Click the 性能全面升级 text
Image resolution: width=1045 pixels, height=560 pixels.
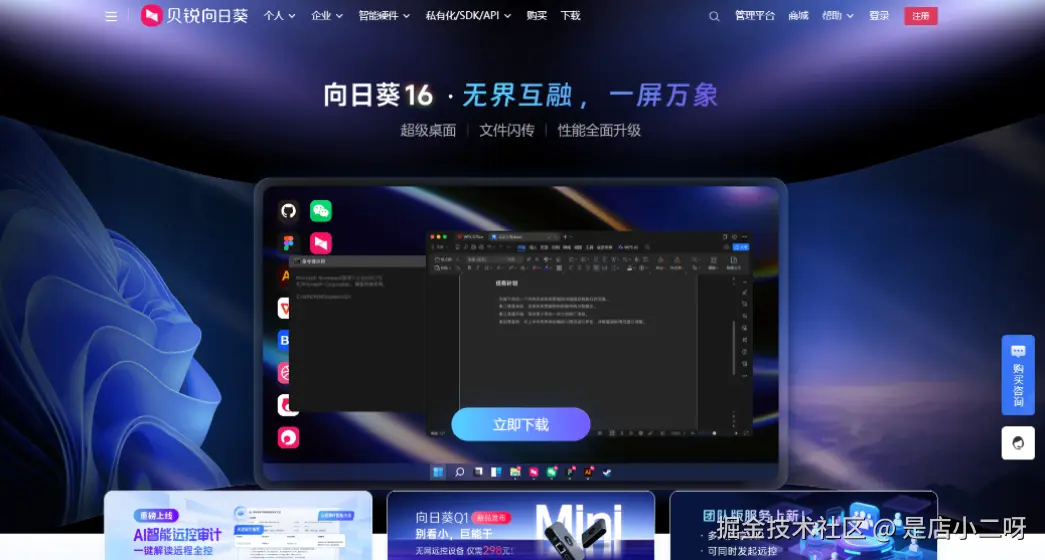(x=599, y=130)
